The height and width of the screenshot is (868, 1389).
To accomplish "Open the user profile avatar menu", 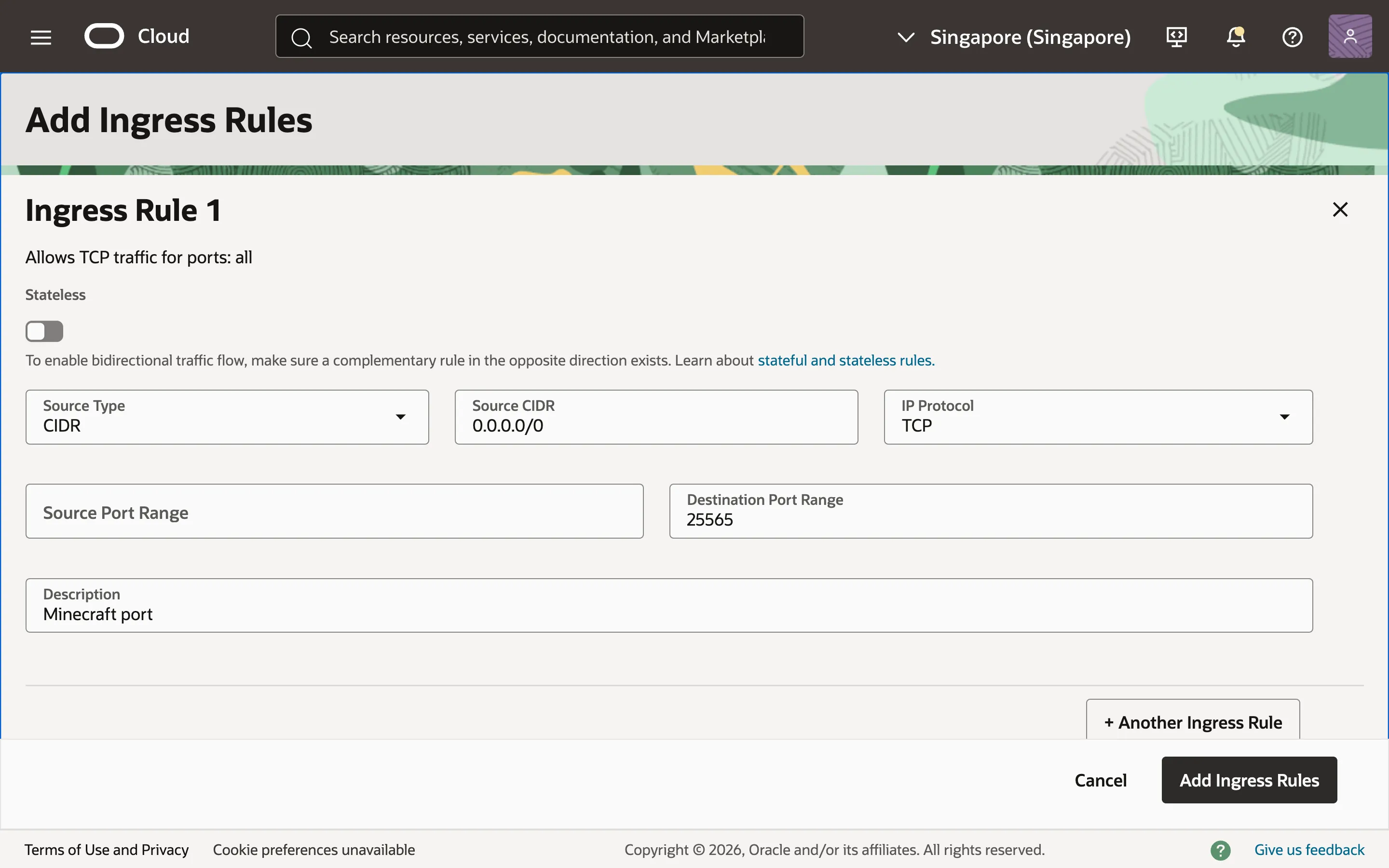I will tap(1349, 36).
